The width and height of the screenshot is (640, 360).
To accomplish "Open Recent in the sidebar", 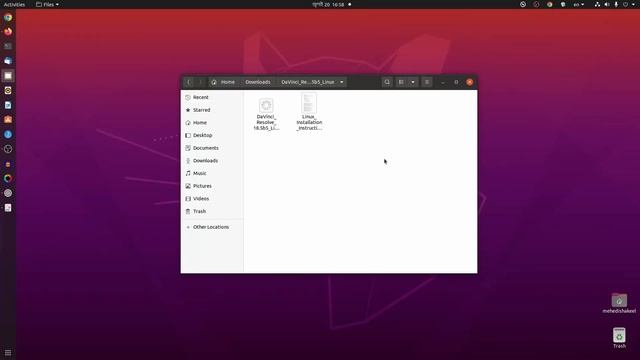I will tap(212, 97).
